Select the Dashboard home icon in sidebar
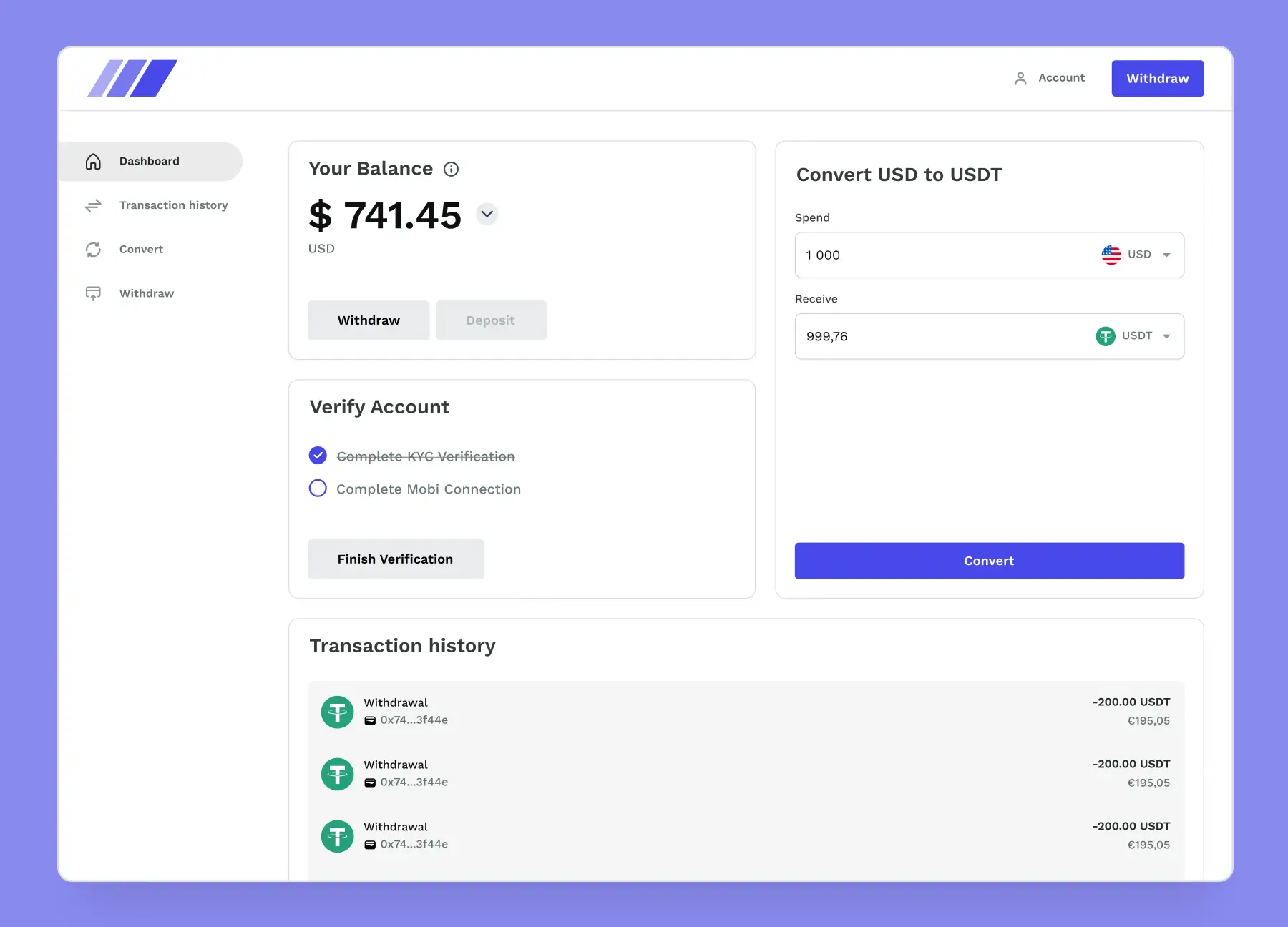Image resolution: width=1288 pixels, height=927 pixels. tap(93, 161)
